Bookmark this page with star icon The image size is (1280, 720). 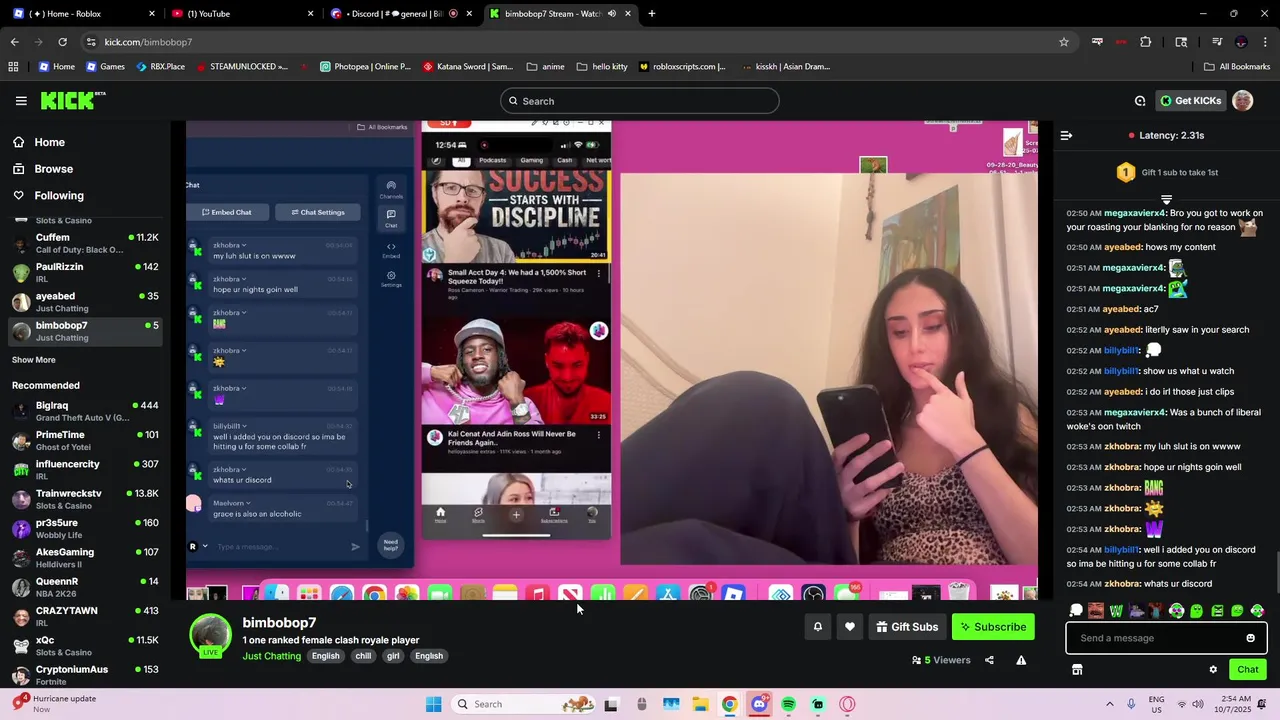[1064, 42]
